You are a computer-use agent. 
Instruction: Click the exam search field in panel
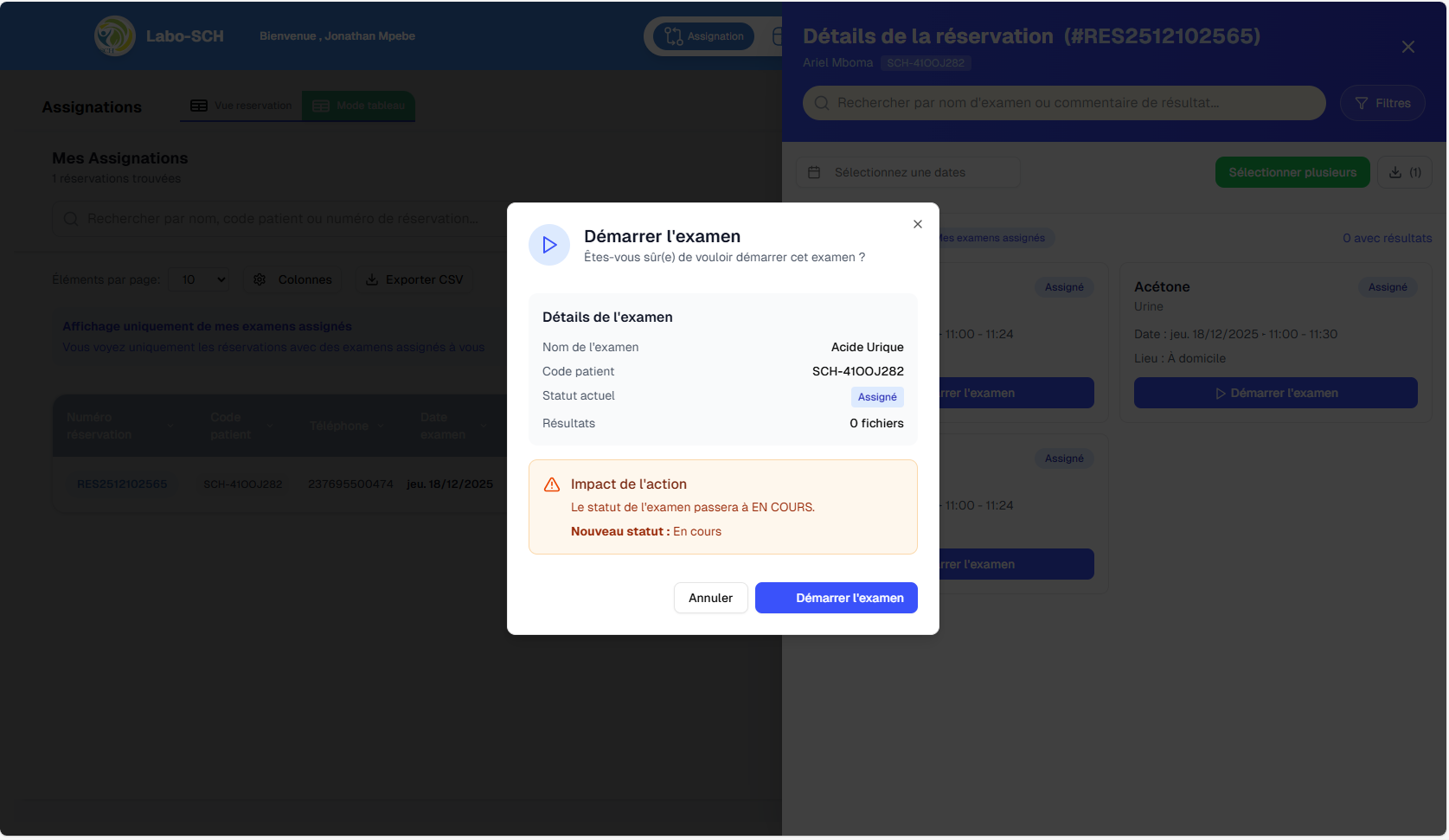pos(1064,103)
